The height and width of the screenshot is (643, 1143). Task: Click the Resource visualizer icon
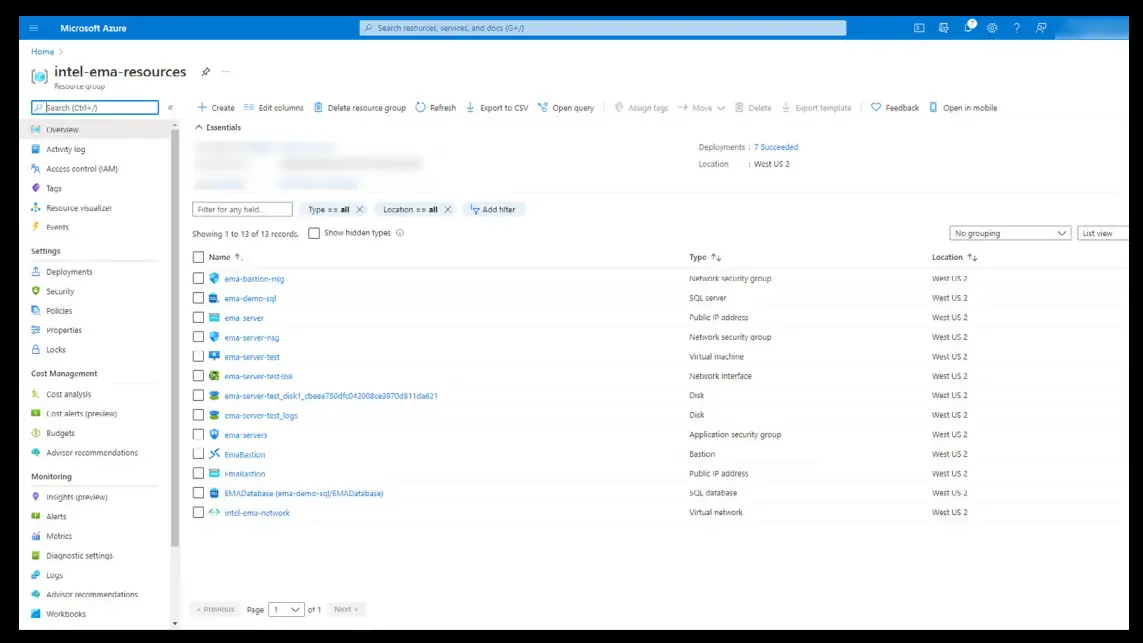coord(36,208)
